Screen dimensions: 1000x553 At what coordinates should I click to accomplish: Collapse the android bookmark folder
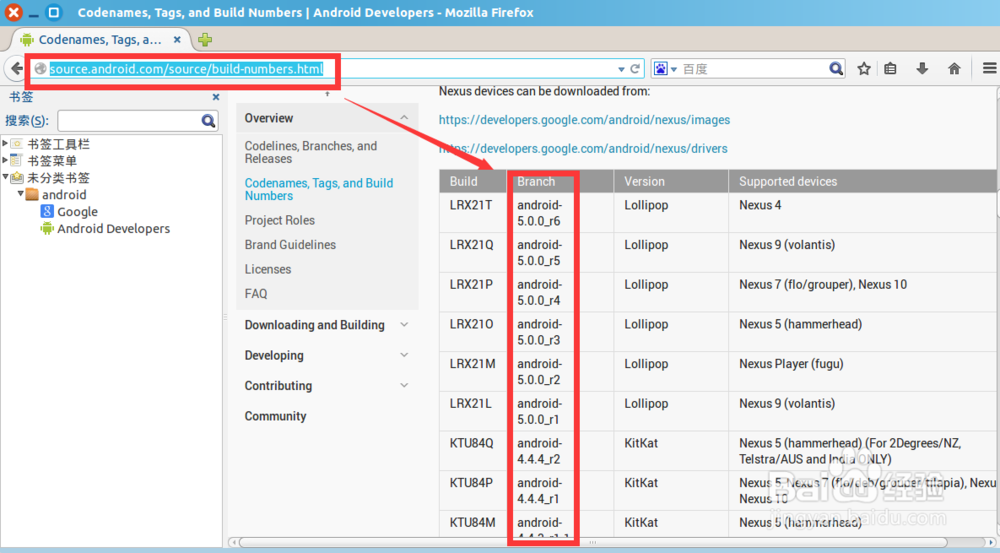click(20, 194)
